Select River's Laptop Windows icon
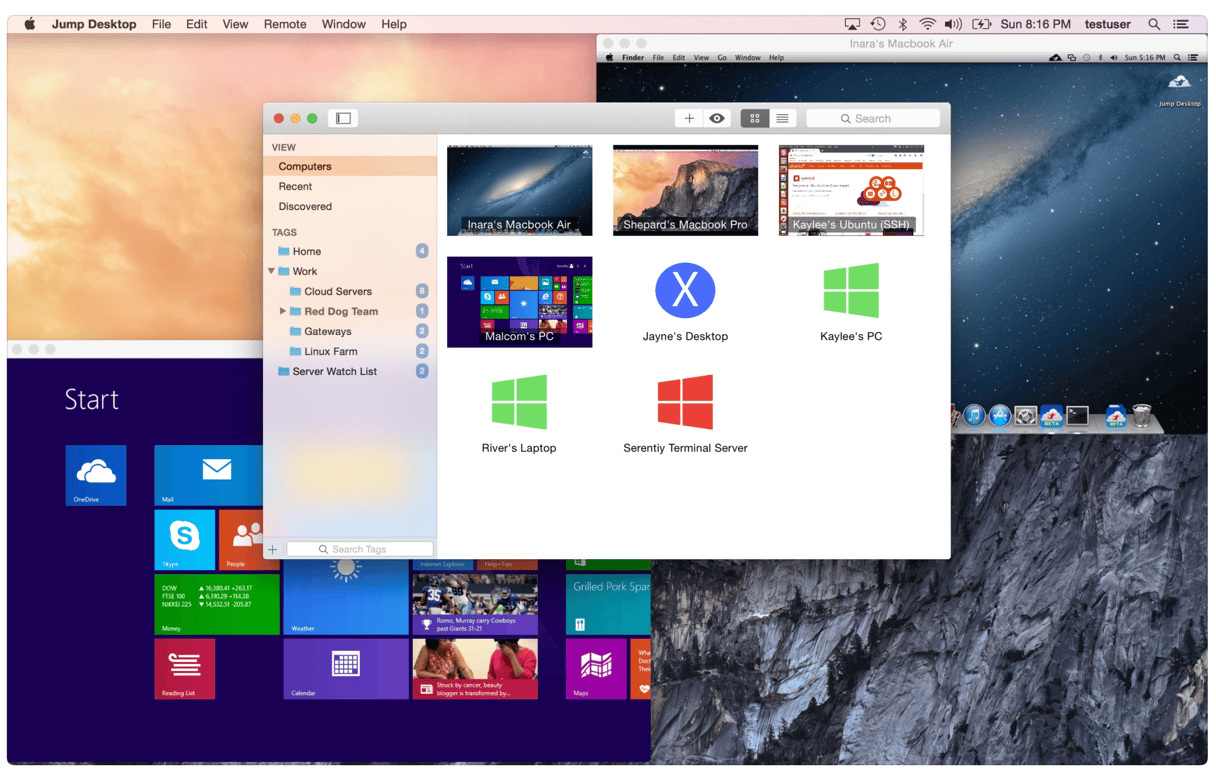The height and width of the screenshot is (774, 1216). pos(519,402)
